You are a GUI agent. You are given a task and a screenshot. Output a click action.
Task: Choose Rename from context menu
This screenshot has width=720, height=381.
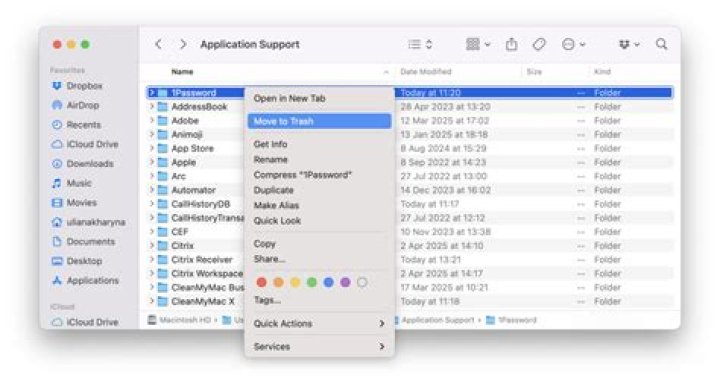tap(319, 159)
